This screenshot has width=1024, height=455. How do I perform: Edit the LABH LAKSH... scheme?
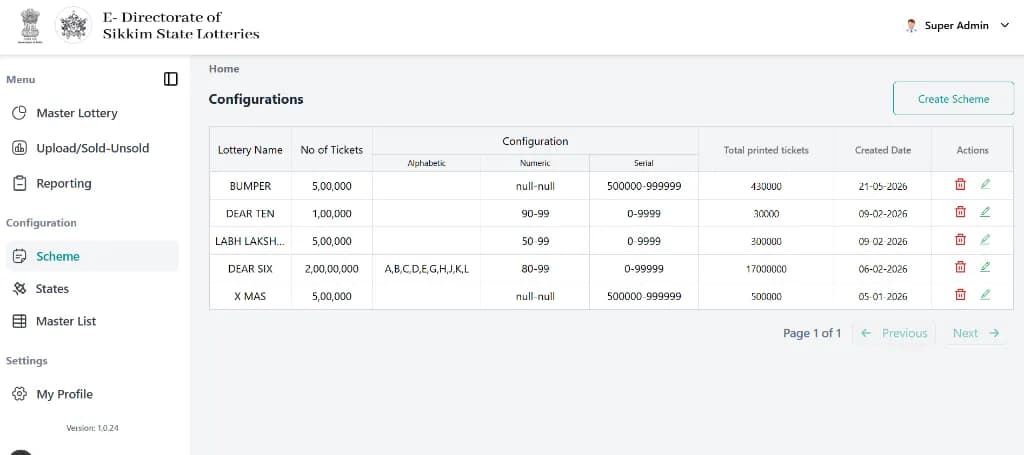[985, 240]
